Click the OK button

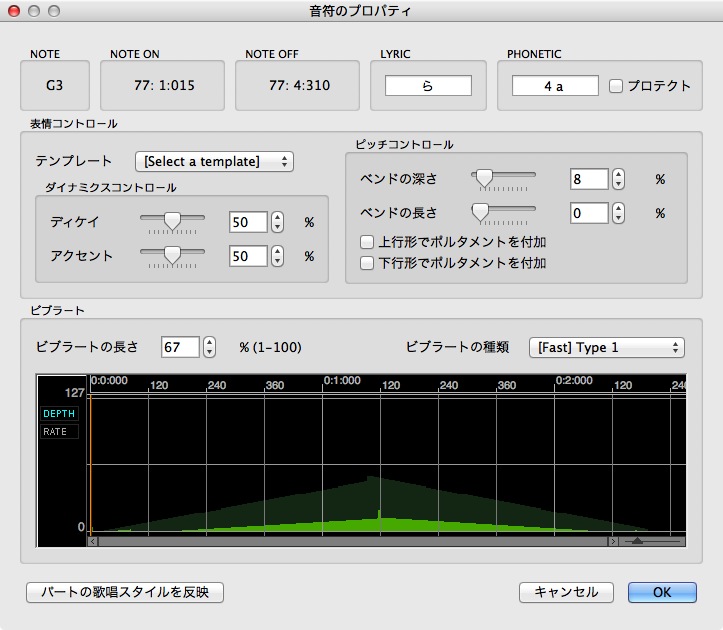[662, 592]
